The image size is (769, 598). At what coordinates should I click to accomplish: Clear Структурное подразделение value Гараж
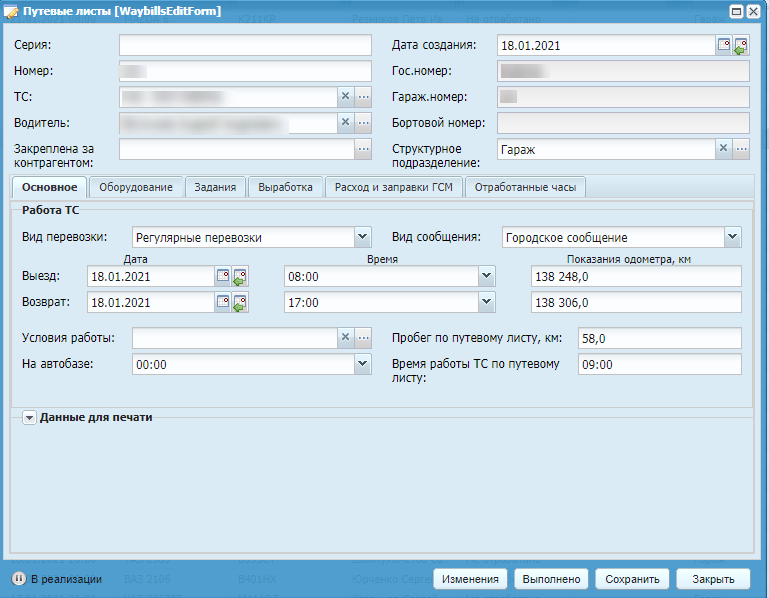tap(723, 148)
